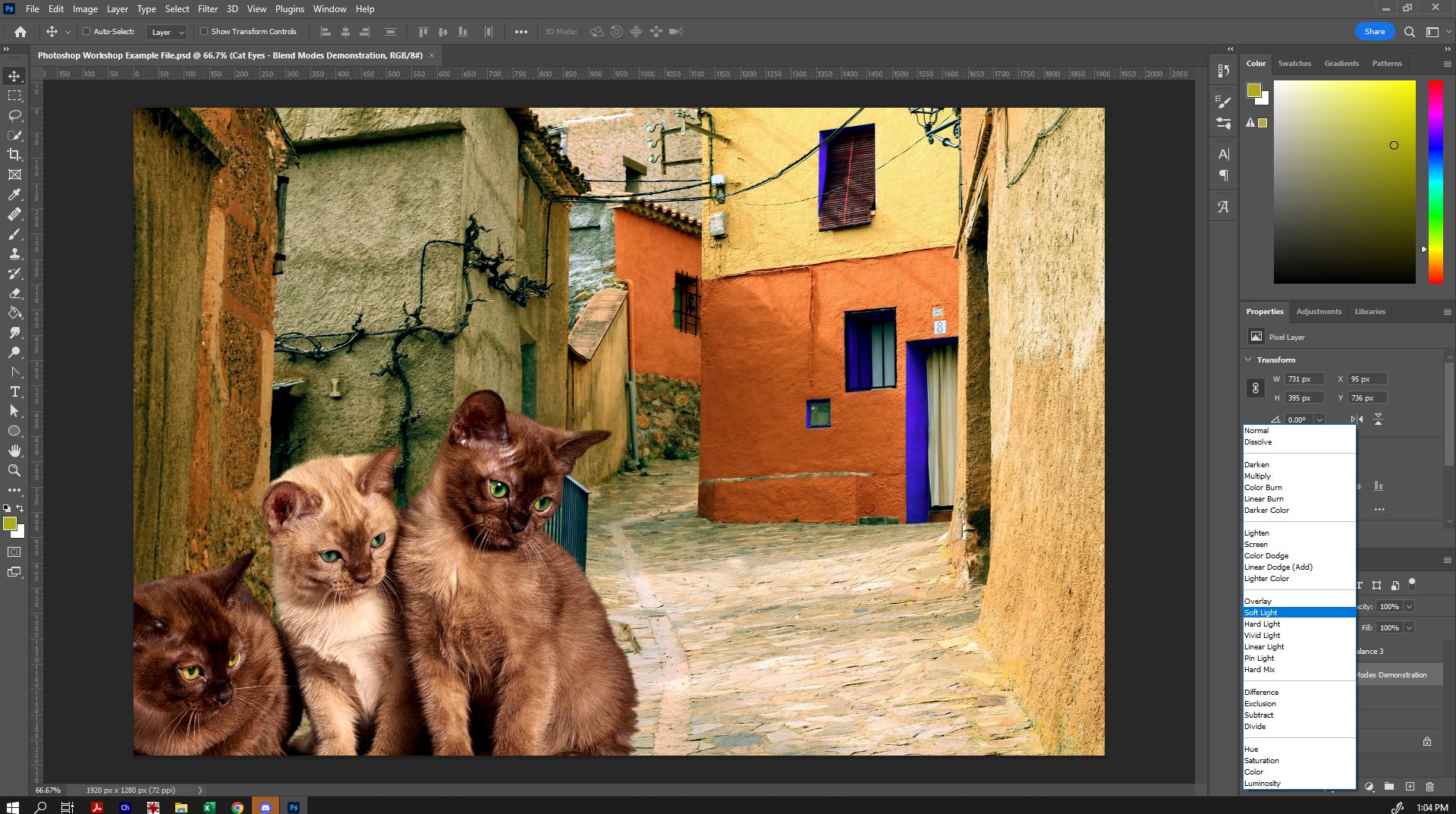Select the Clone Stamp tool
Viewport: 1456px width, 814px height.
[14, 254]
